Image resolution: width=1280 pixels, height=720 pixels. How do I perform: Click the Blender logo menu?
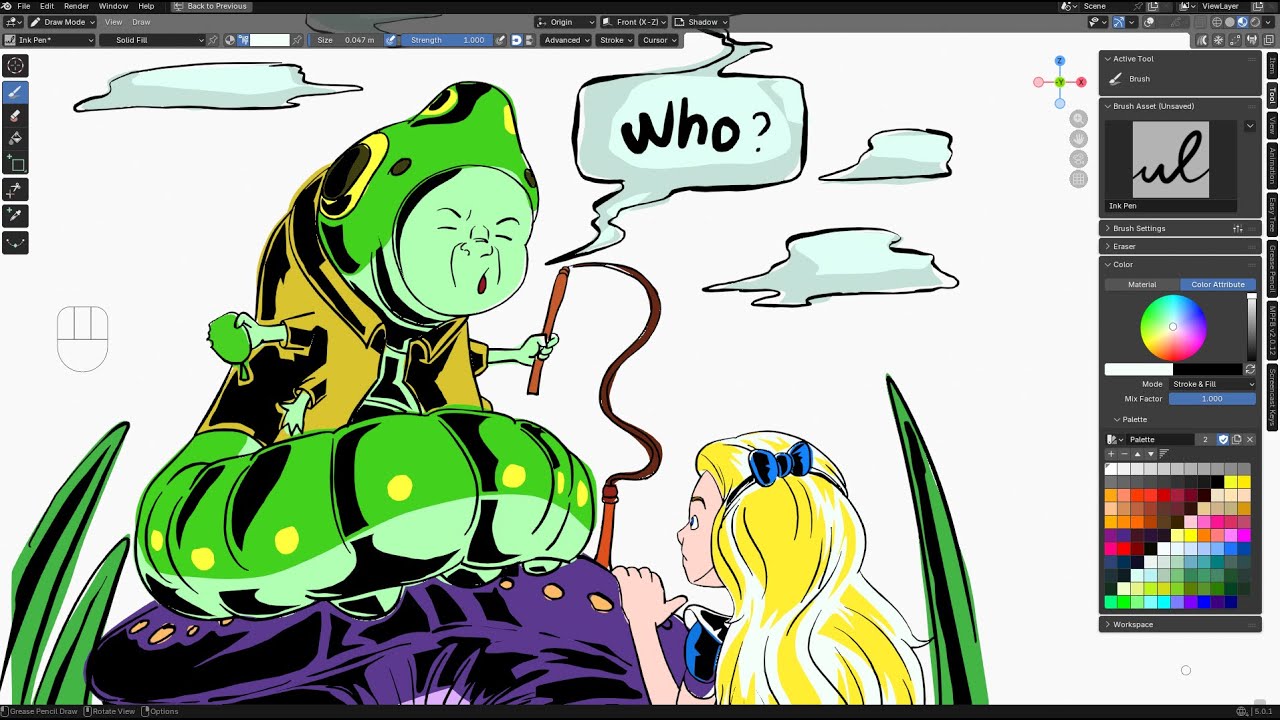7,6
